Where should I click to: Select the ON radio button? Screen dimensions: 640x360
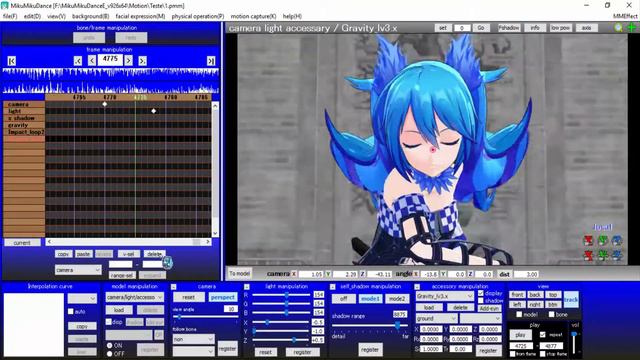[x=109, y=345]
